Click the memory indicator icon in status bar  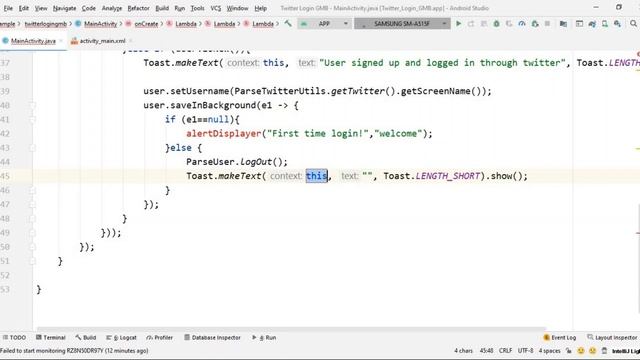[604, 351]
